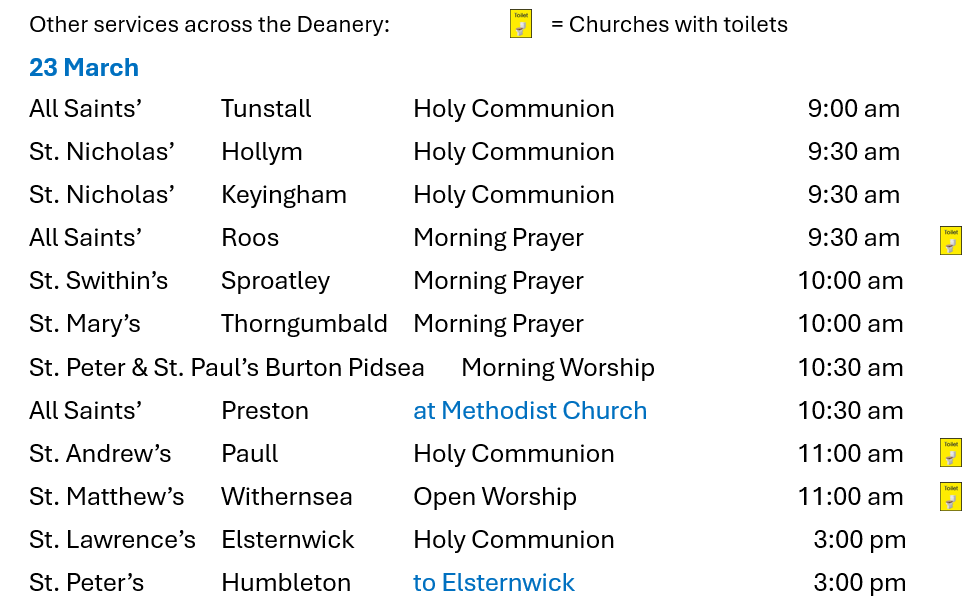Click 'Other services across the Deanery' heading

tap(209, 24)
